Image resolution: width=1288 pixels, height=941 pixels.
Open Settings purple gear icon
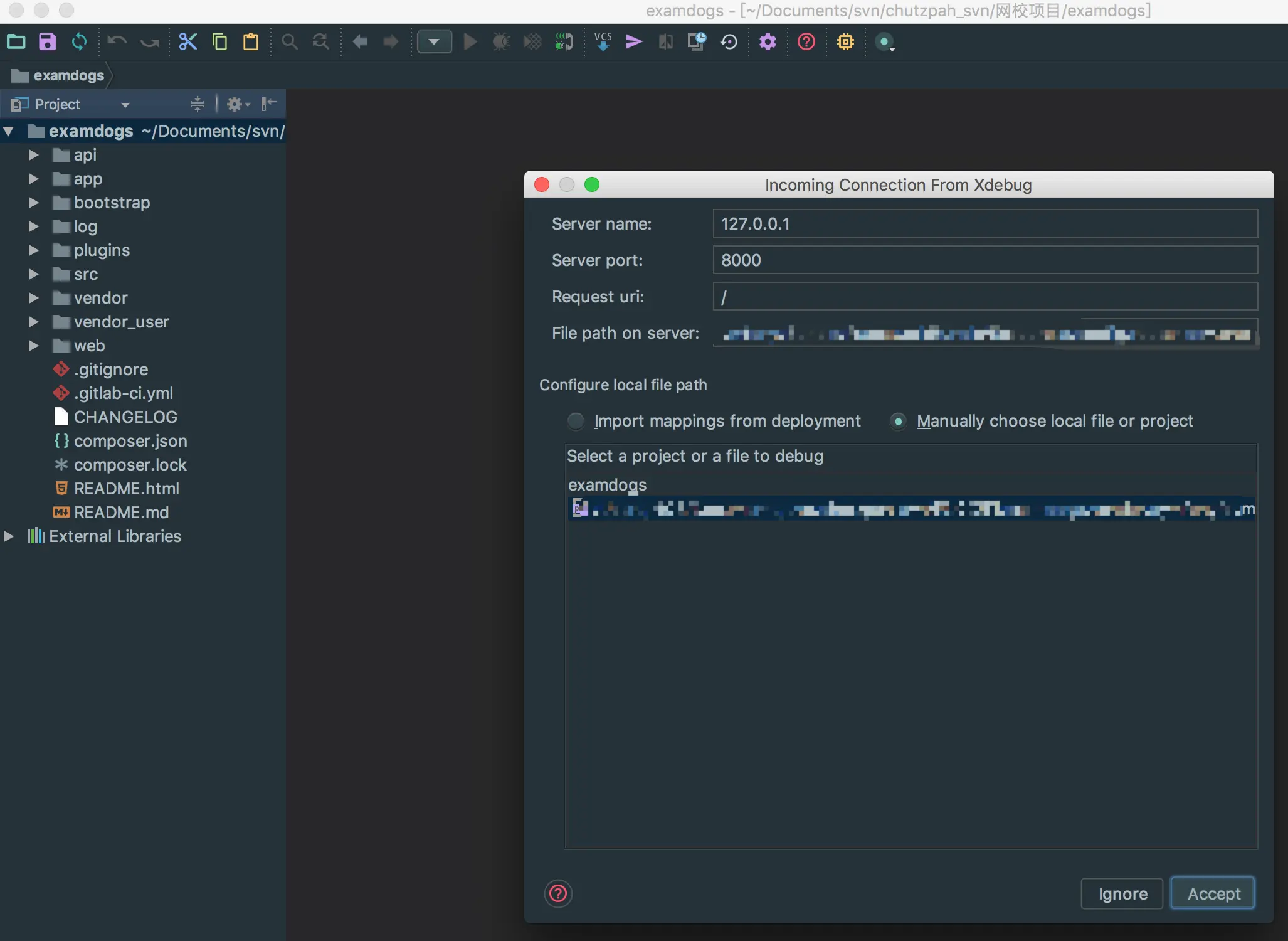768,42
